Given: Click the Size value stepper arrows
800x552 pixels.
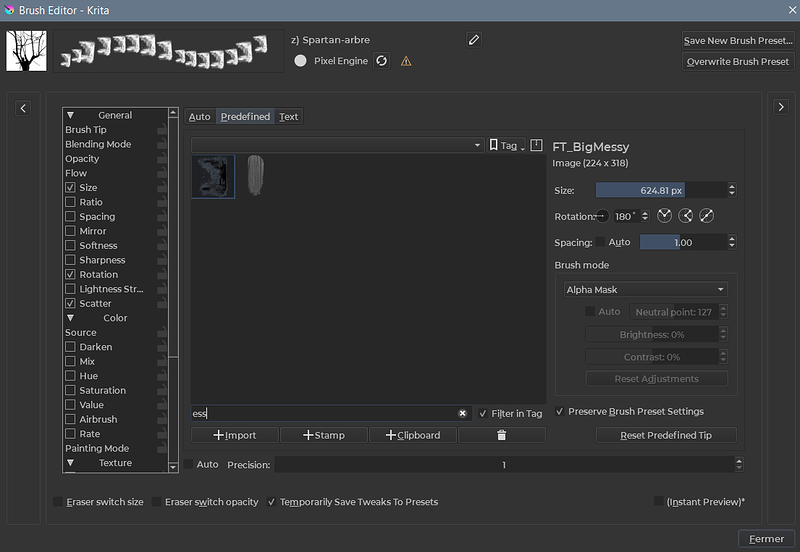Looking at the screenshot, I should [732, 190].
